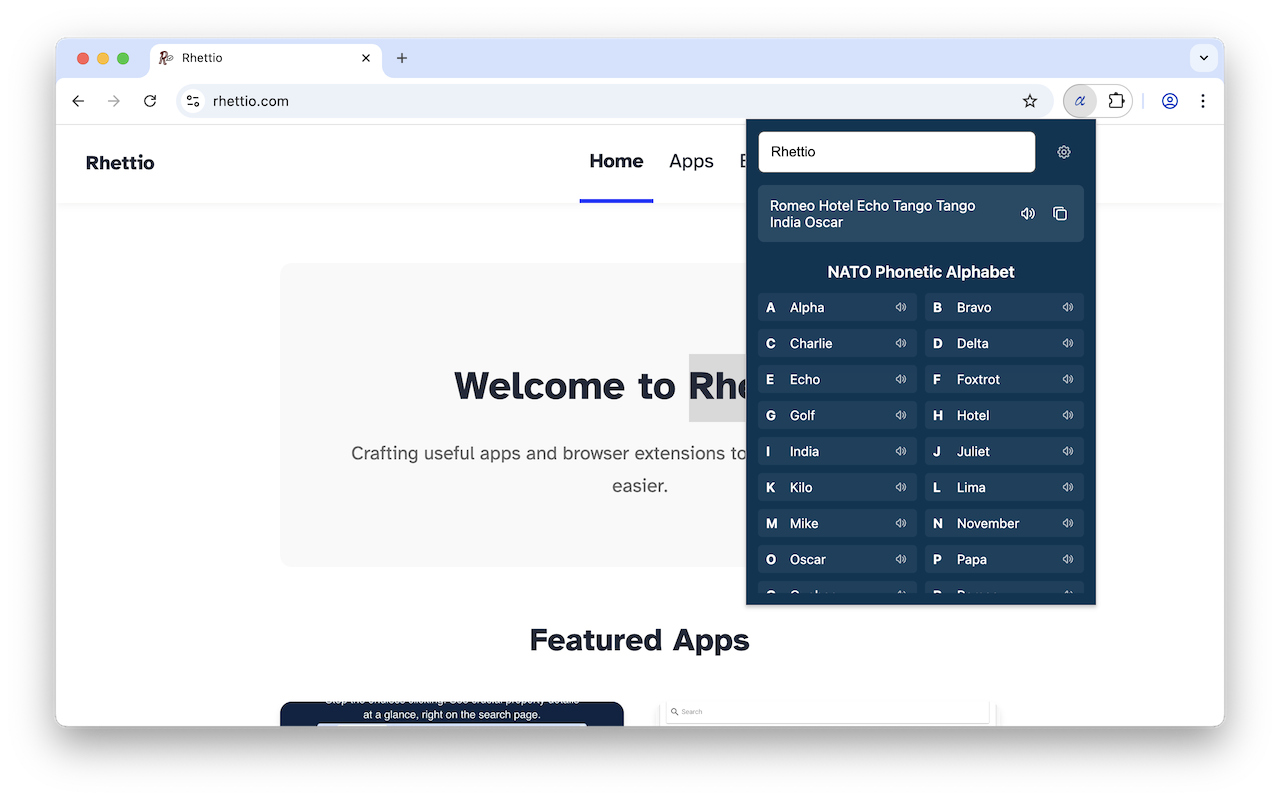Play pronunciation of Oscar

(x=901, y=559)
